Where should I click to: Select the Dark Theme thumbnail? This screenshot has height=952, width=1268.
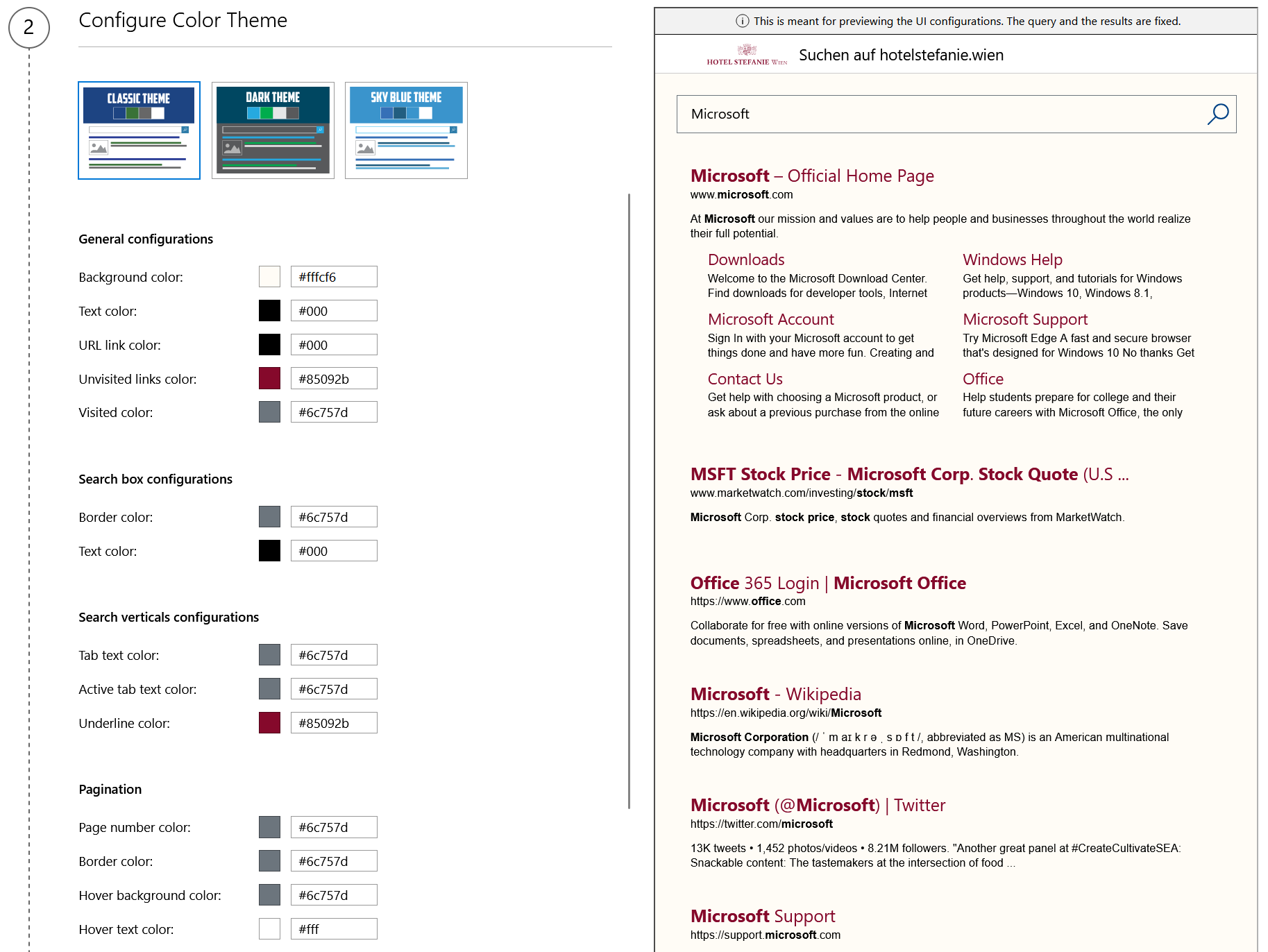pos(273,130)
